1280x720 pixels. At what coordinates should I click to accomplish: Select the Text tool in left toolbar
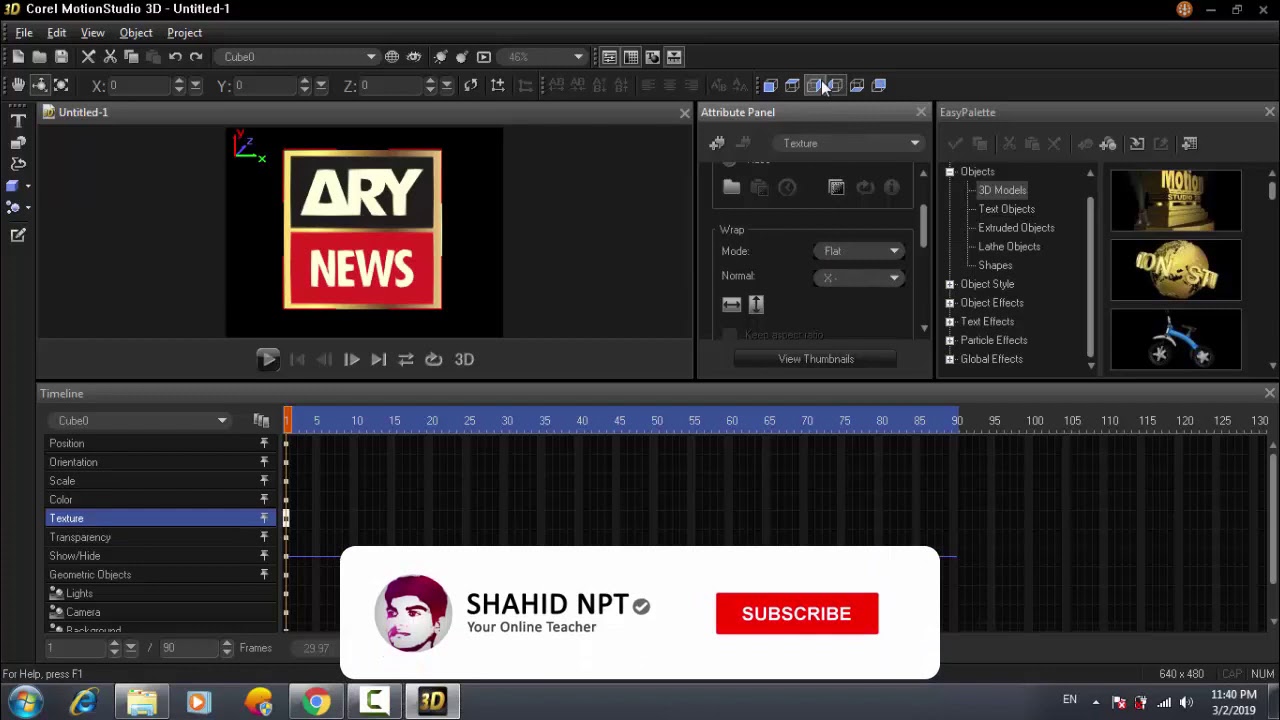18,121
